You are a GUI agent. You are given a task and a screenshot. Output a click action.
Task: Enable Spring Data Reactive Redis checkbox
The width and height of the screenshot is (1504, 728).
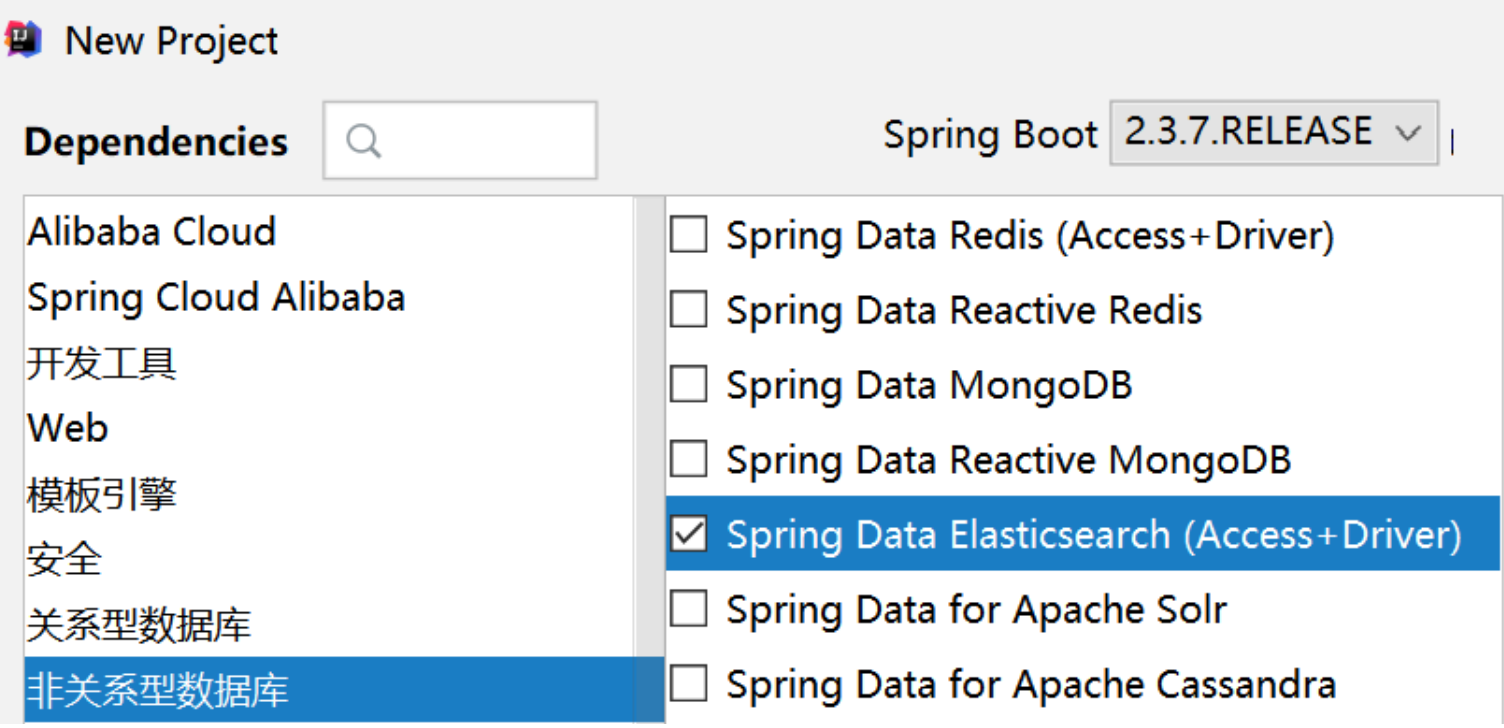coord(688,310)
